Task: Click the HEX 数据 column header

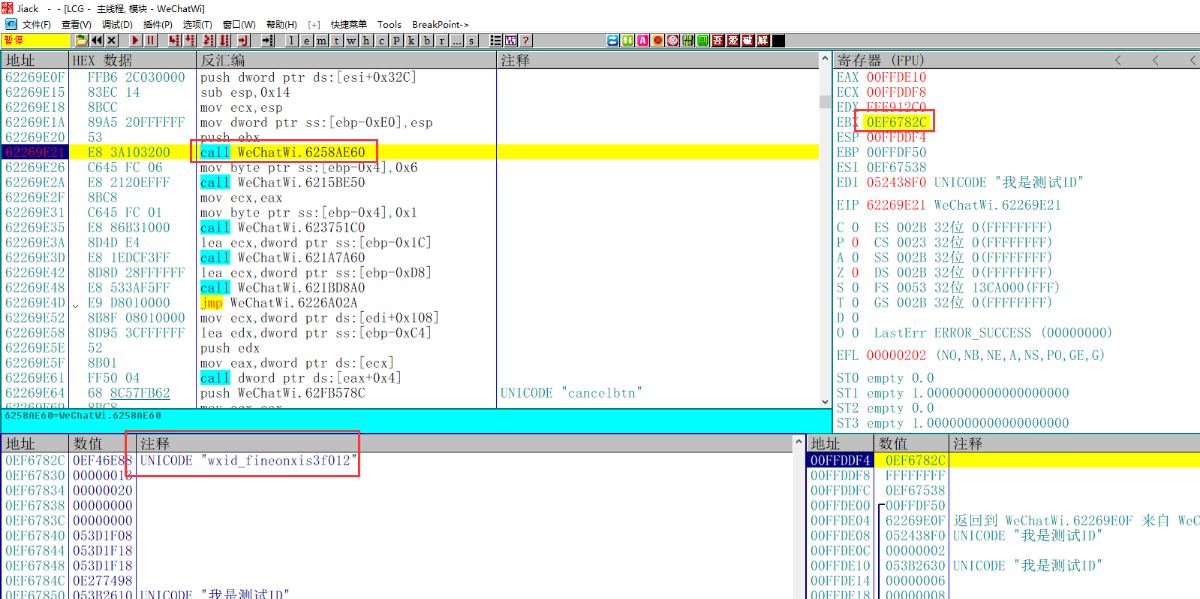Action: pyautogui.click(x=132, y=61)
